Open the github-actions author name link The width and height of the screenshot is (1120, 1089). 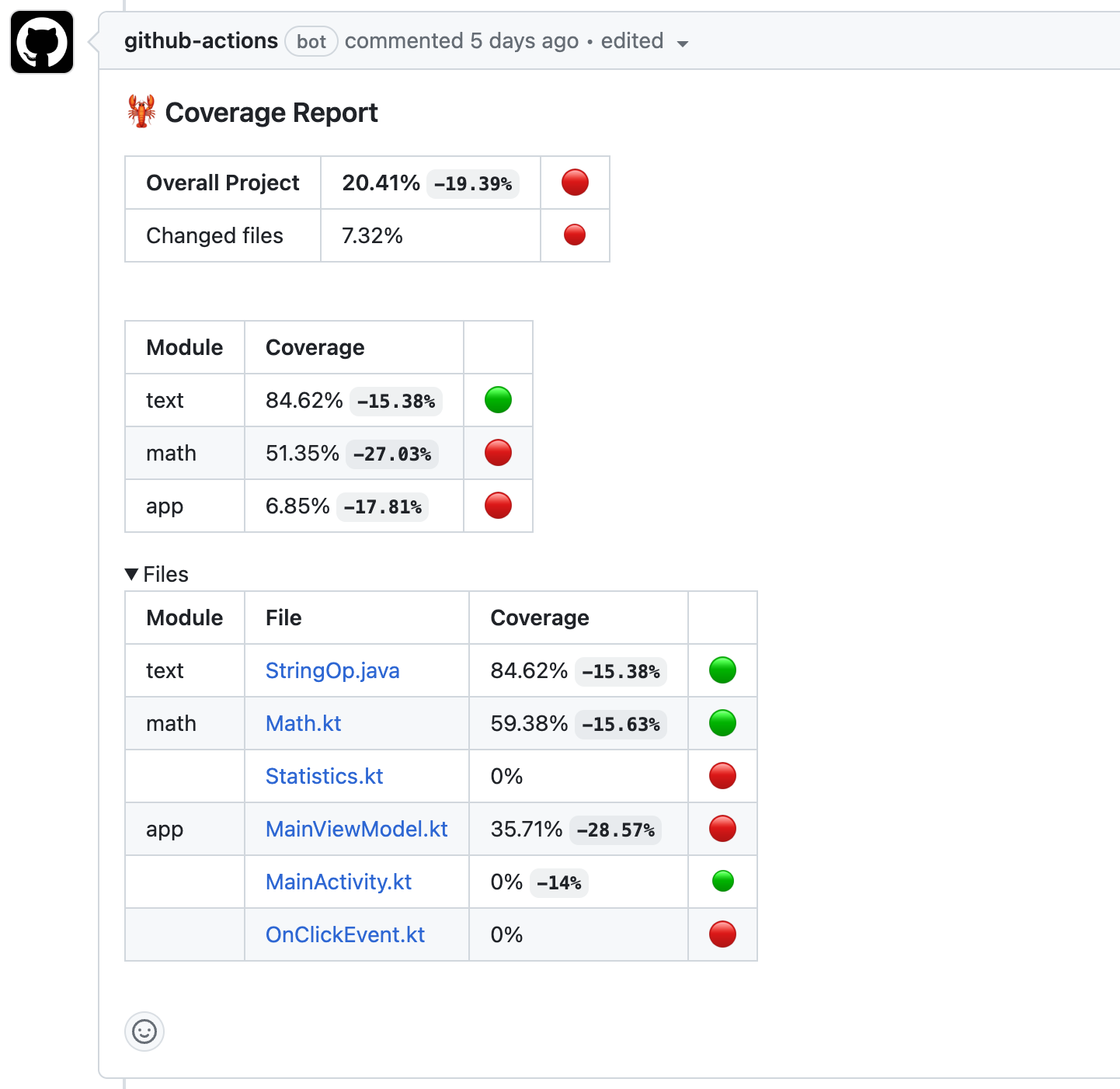201,41
